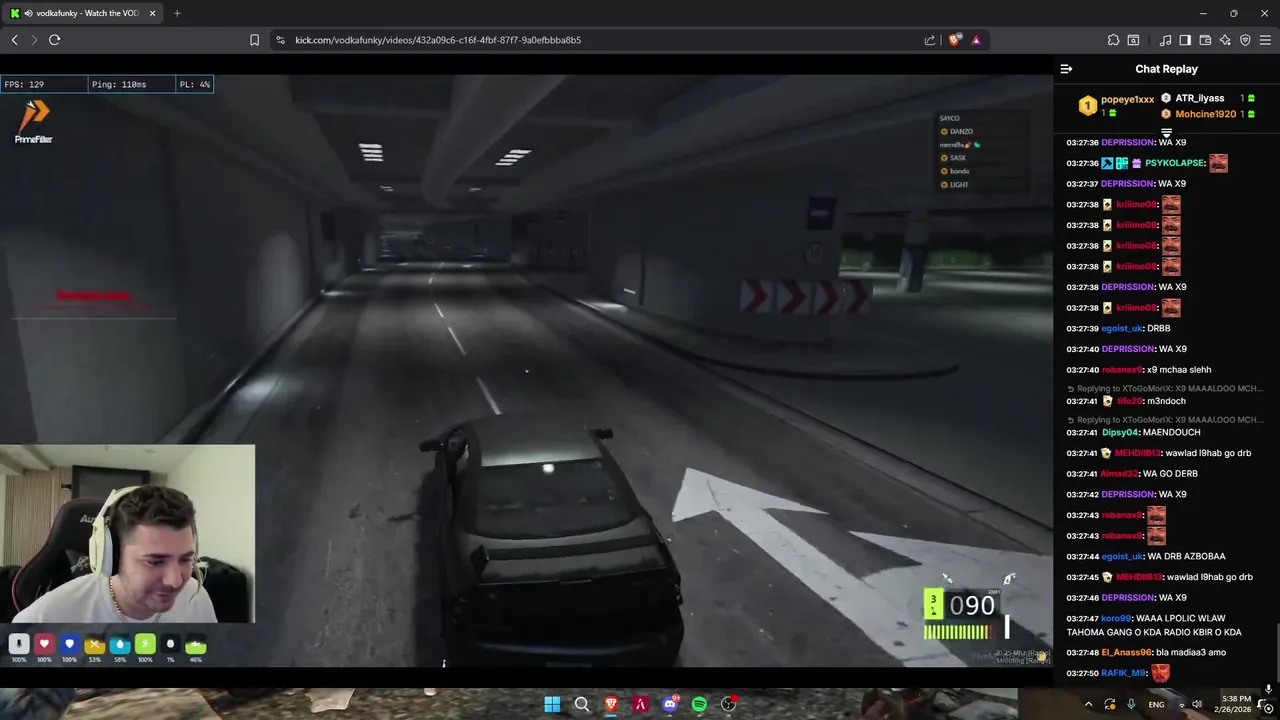1280x720 pixels.
Task: Bookmark this page in the address bar
Action: (x=254, y=40)
